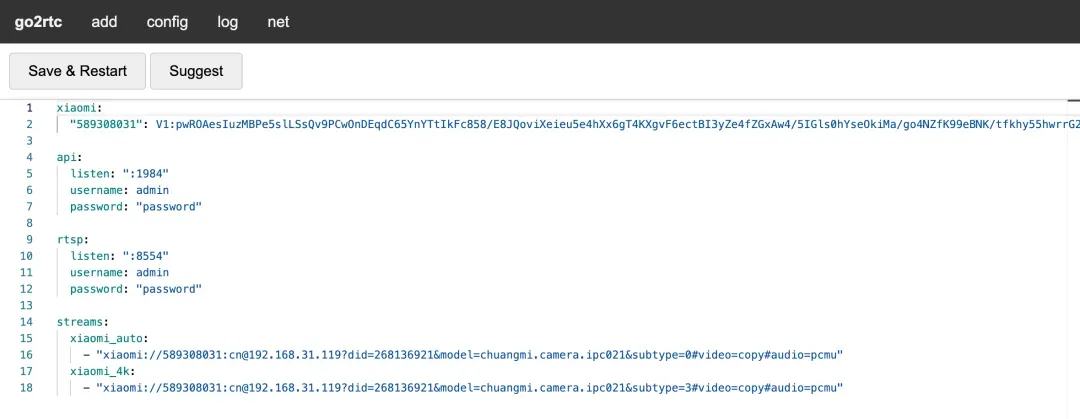This screenshot has width=1080, height=419.
Task: Click password "password" on line 7
Action: 136,207
